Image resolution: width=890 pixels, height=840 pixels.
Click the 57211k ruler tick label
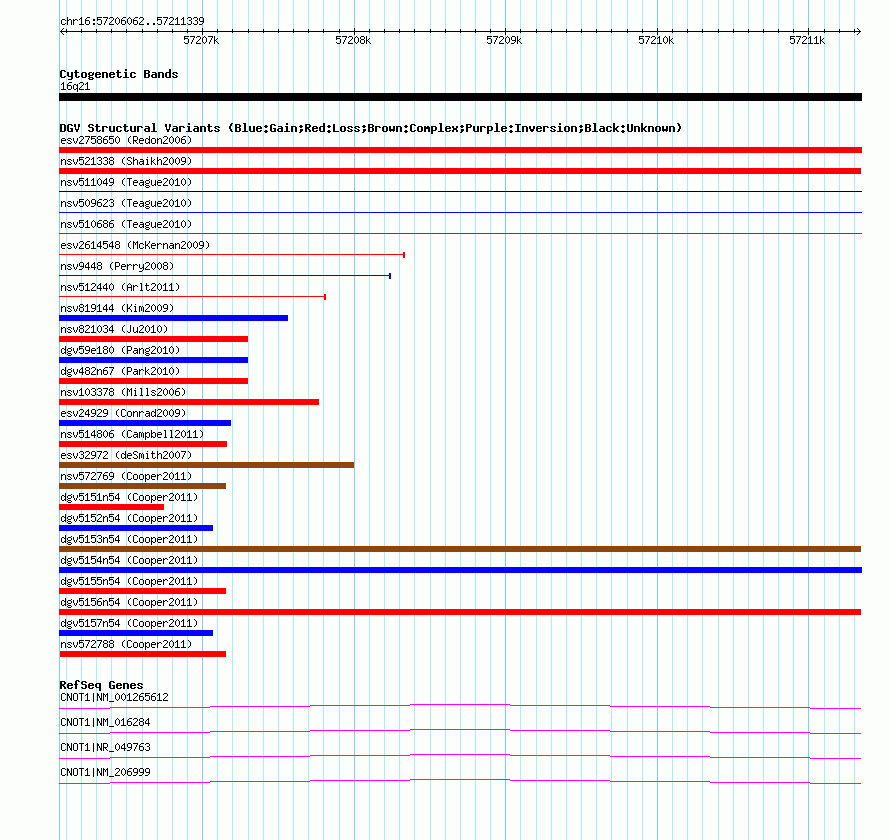pos(807,40)
